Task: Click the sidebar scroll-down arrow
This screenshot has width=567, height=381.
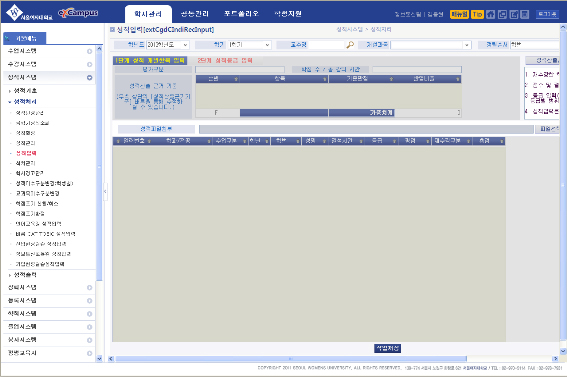Action: point(99,359)
